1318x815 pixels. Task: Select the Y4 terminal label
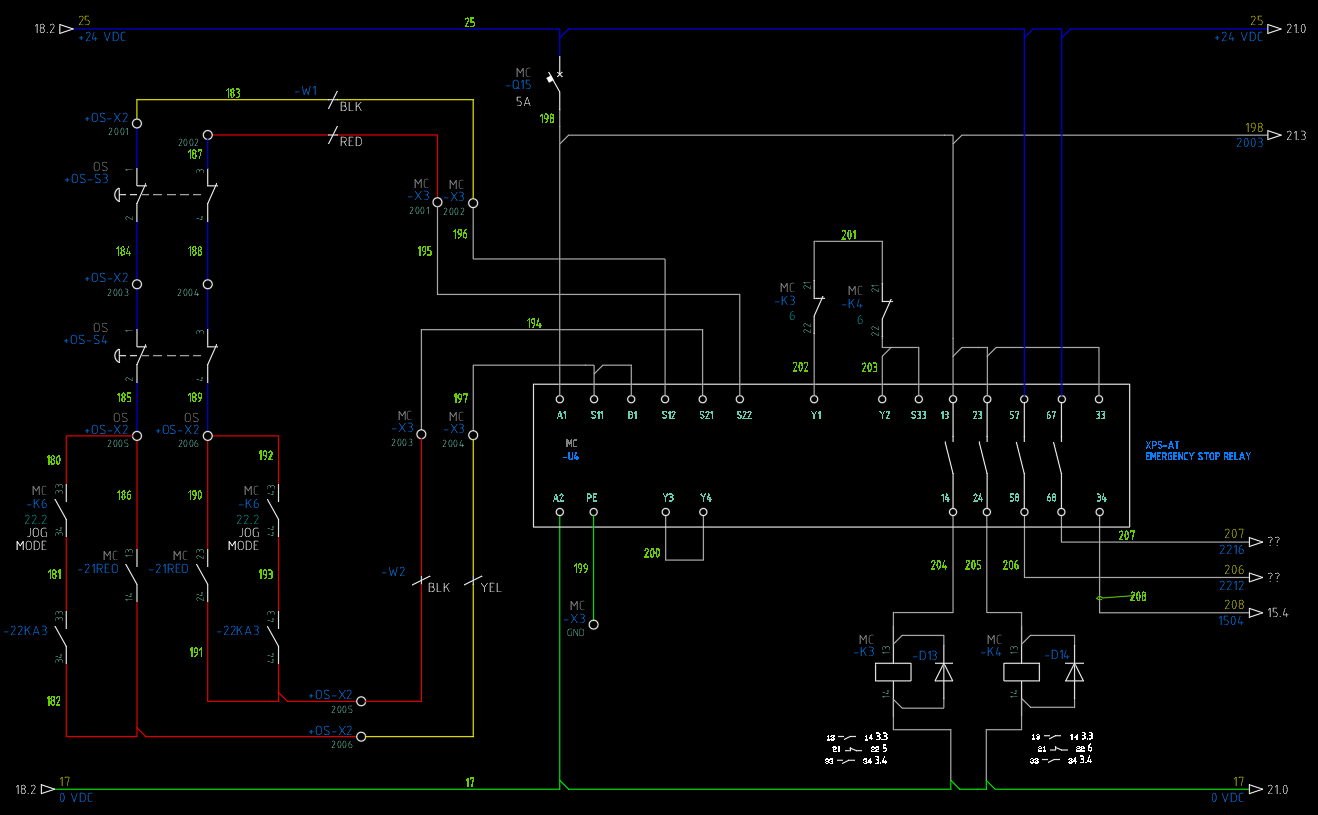[x=706, y=497]
